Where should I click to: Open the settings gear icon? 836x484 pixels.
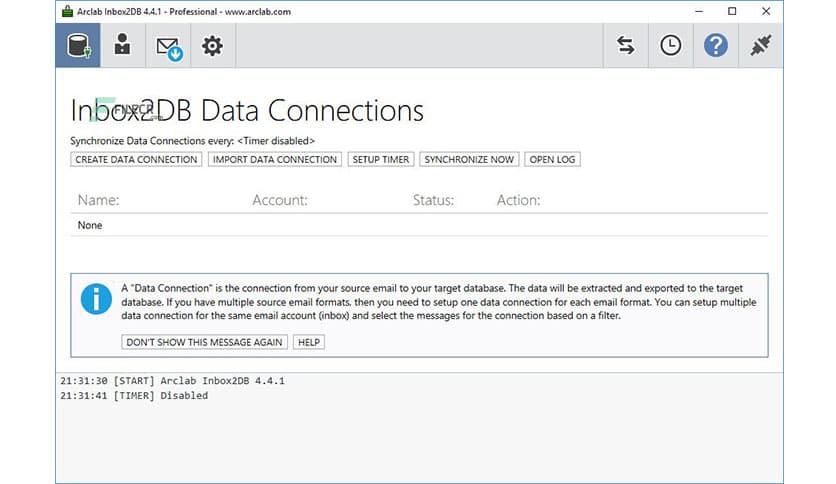point(212,45)
